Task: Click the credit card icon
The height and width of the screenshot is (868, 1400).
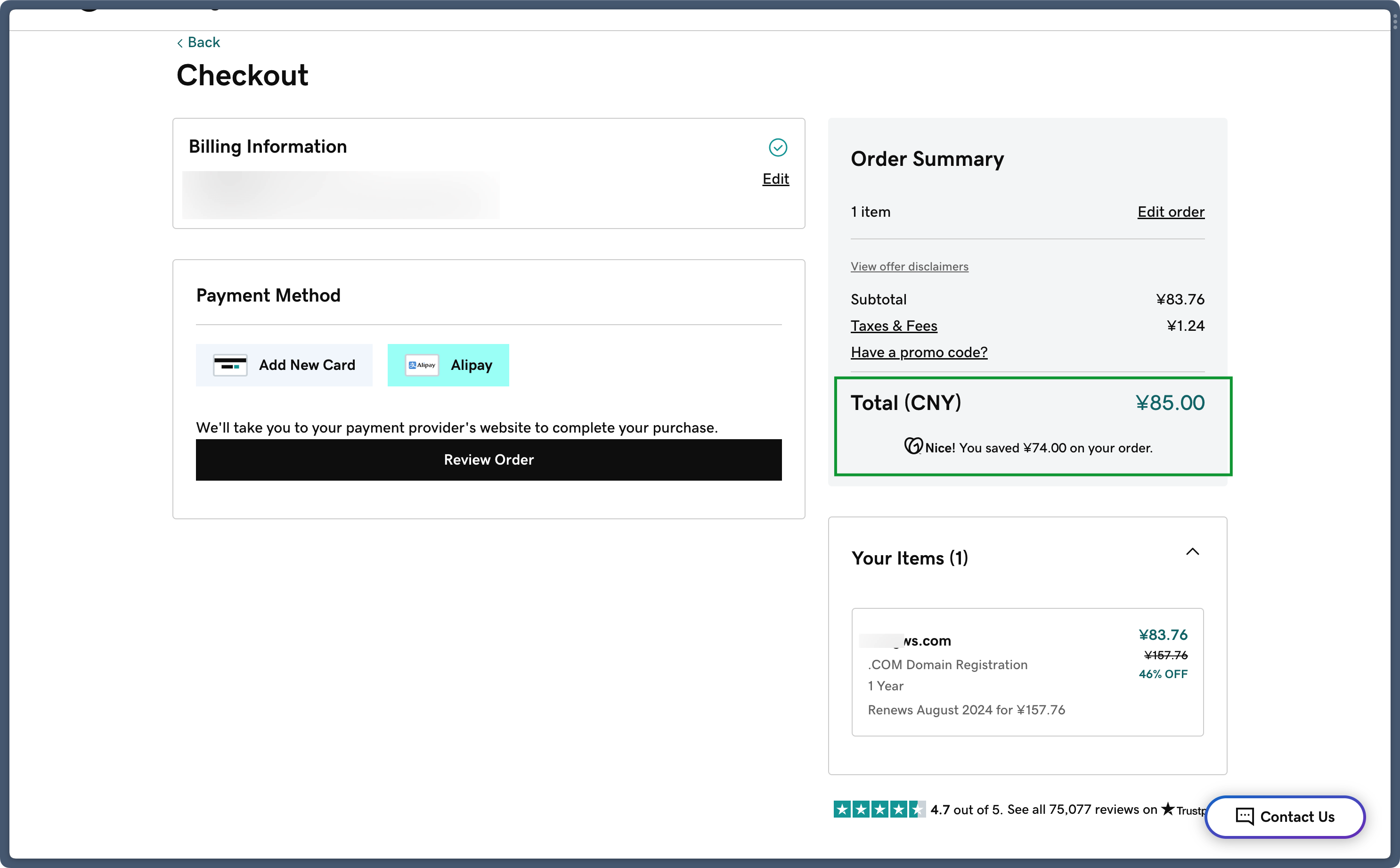Action: [x=230, y=365]
